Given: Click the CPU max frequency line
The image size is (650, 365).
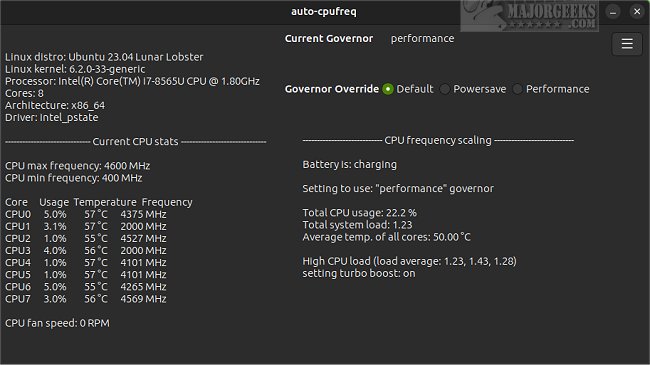Looking at the screenshot, I should [x=78, y=166].
